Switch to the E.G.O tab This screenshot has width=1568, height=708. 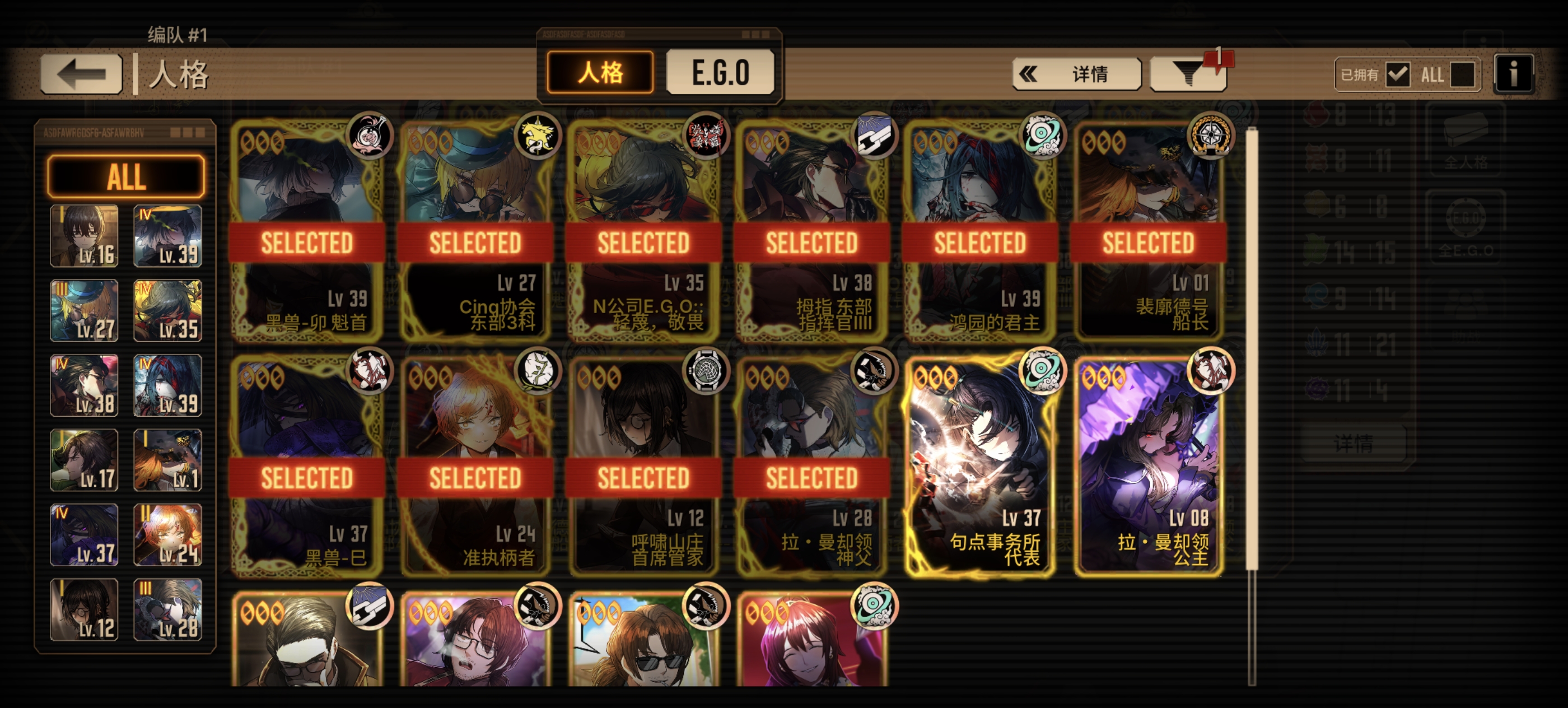point(720,72)
